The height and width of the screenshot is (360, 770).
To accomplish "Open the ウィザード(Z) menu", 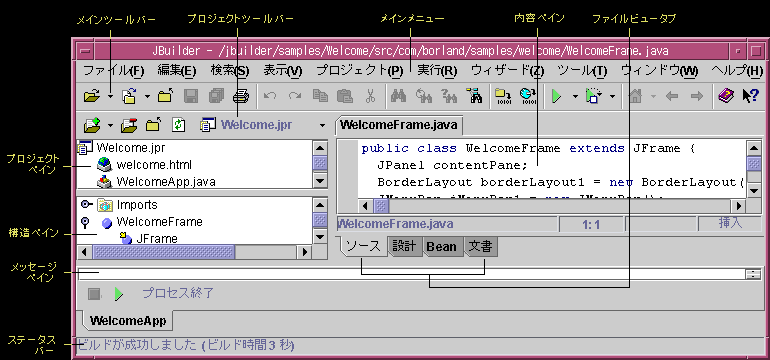I will 507,71.
